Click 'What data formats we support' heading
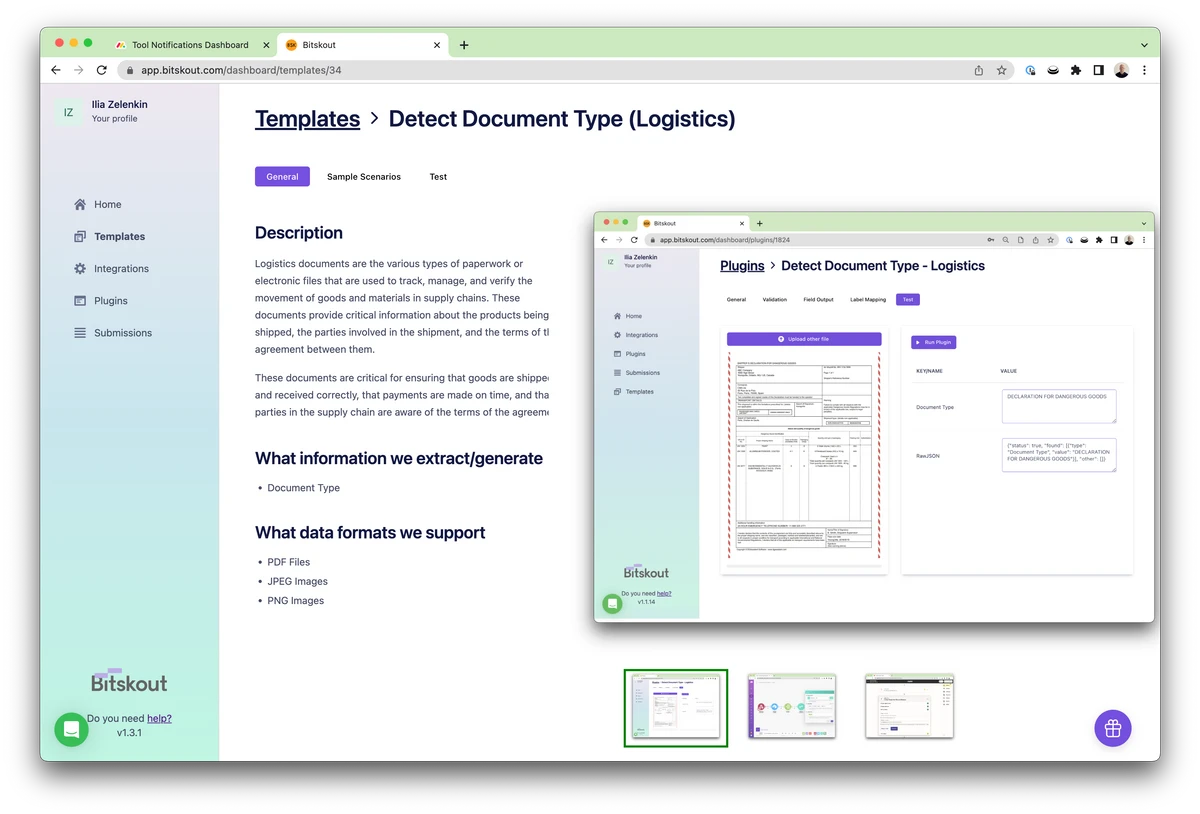The width and height of the screenshot is (1200, 814). (x=370, y=533)
